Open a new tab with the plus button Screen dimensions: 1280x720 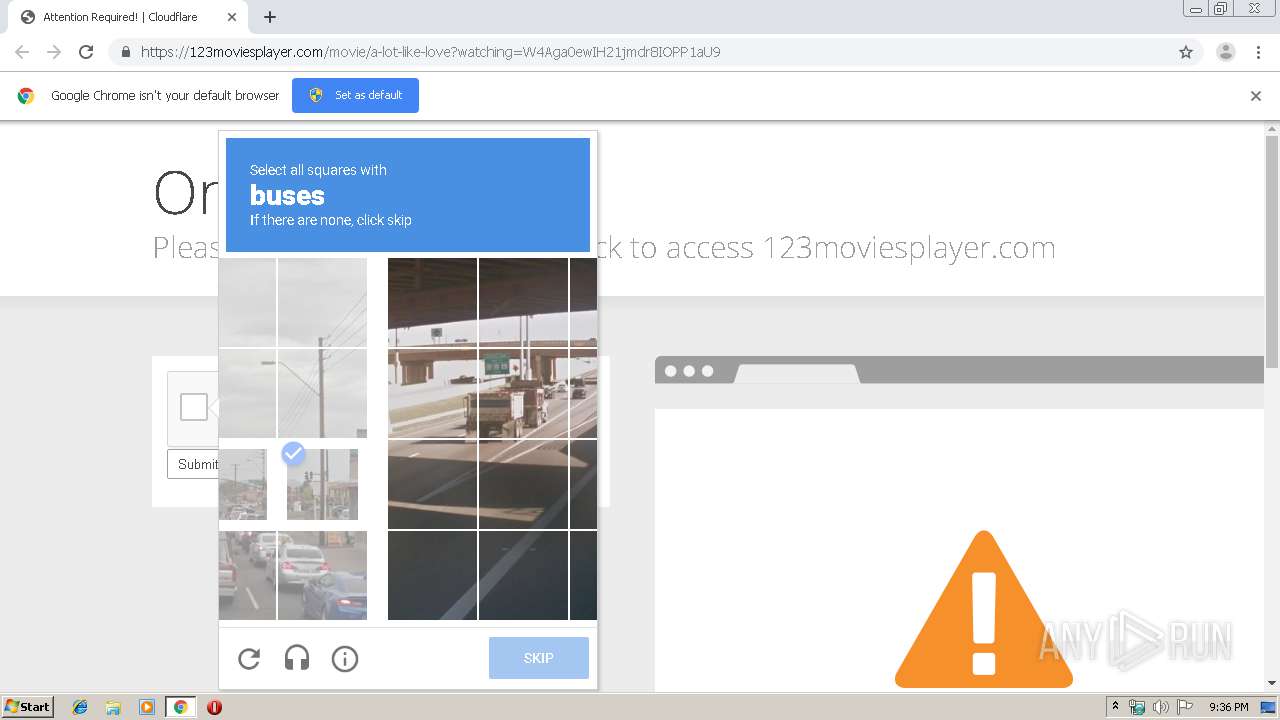coord(270,17)
